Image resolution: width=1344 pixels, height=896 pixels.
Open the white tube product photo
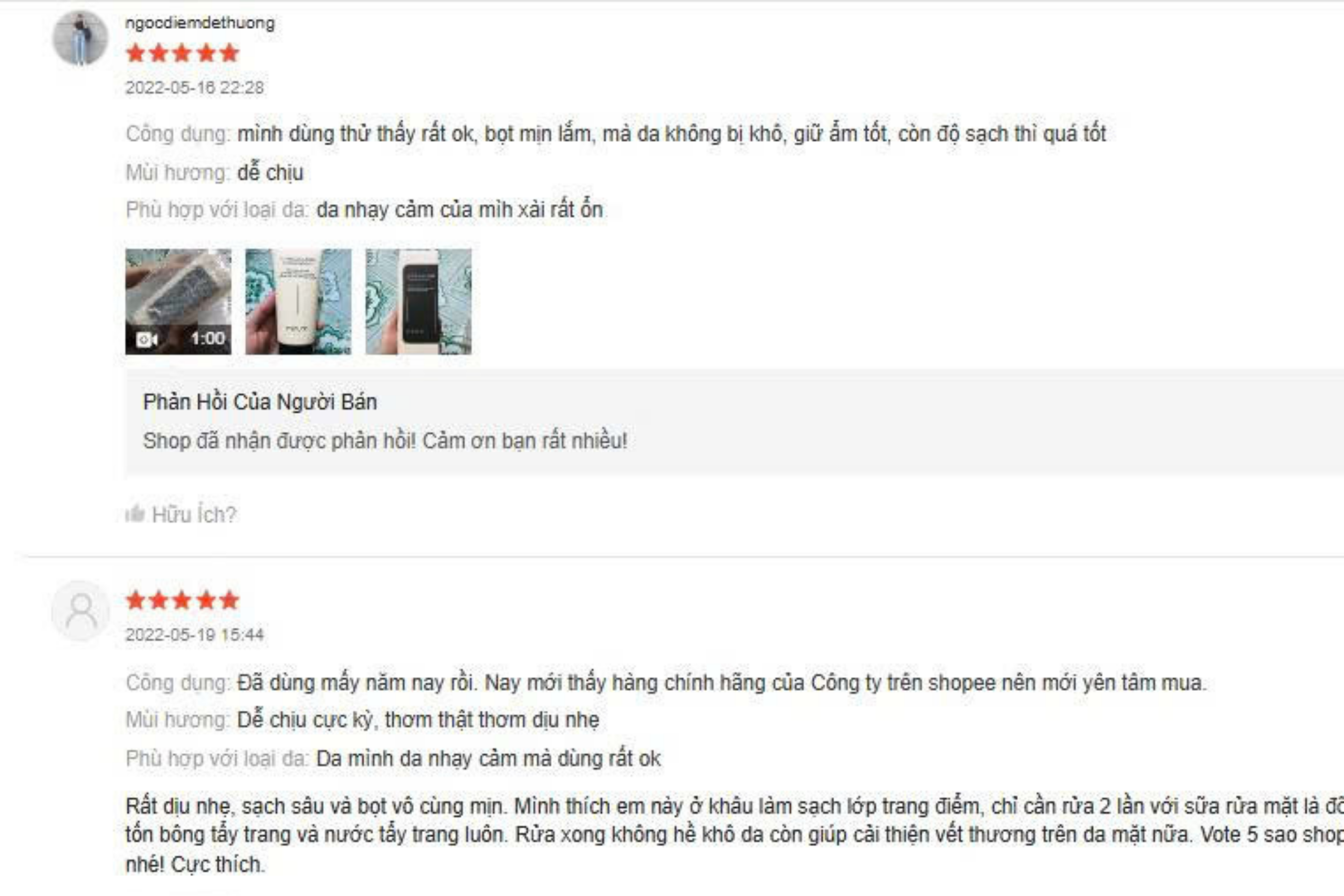298,302
